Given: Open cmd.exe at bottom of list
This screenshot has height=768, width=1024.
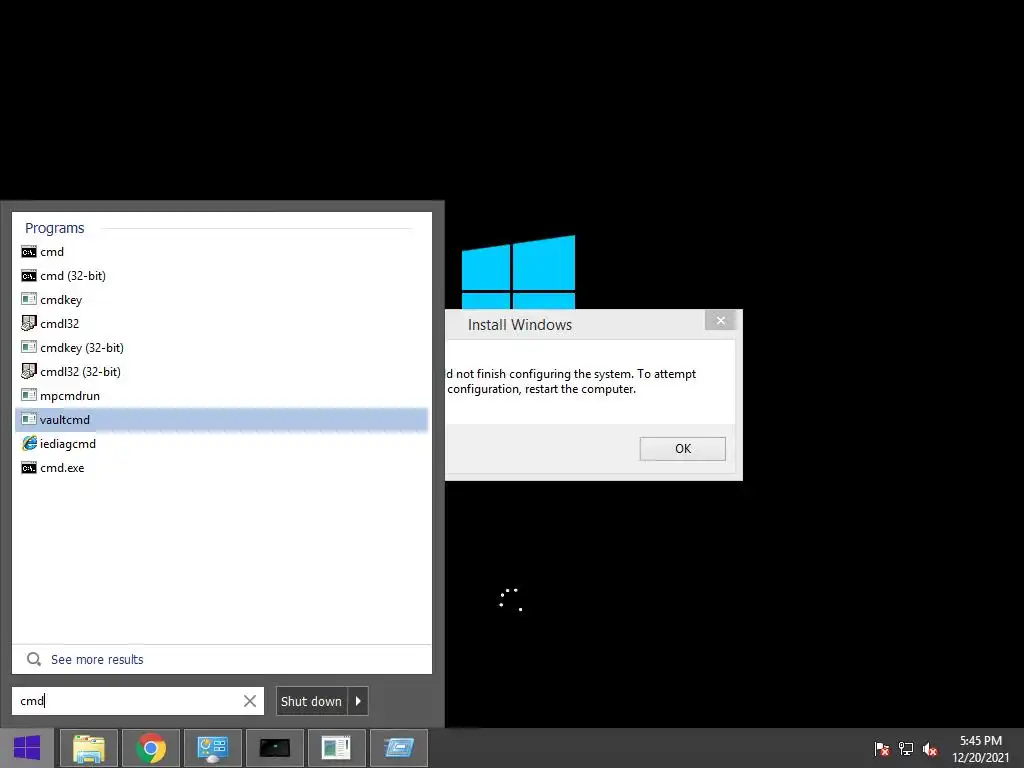Looking at the screenshot, I should [221, 468].
